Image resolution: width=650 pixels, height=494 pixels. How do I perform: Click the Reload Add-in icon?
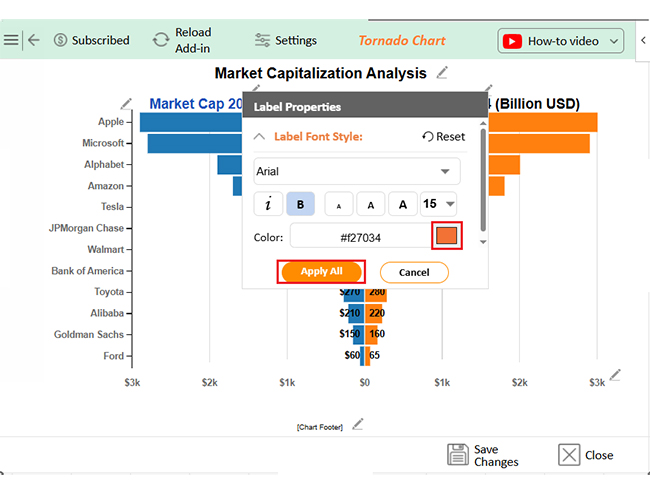[161, 40]
